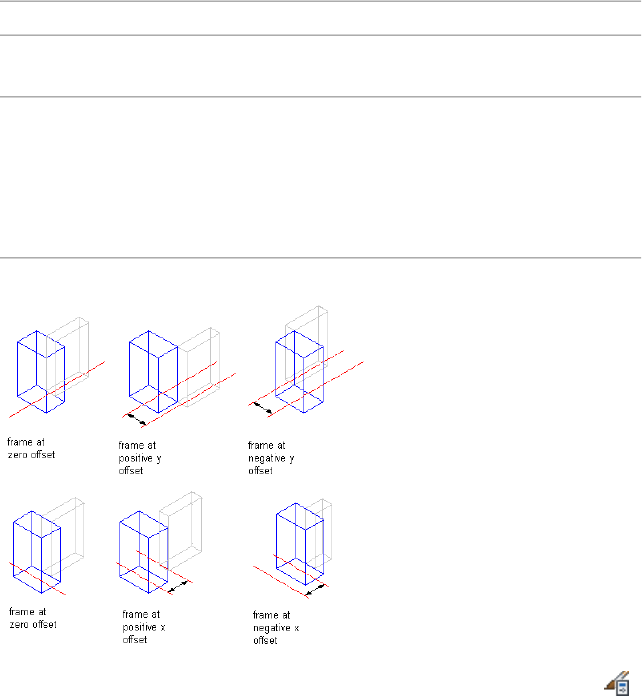The height and width of the screenshot is (696, 642).
Task: Click the gray ghost box in positive x diagram
Action: click(184, 530)
